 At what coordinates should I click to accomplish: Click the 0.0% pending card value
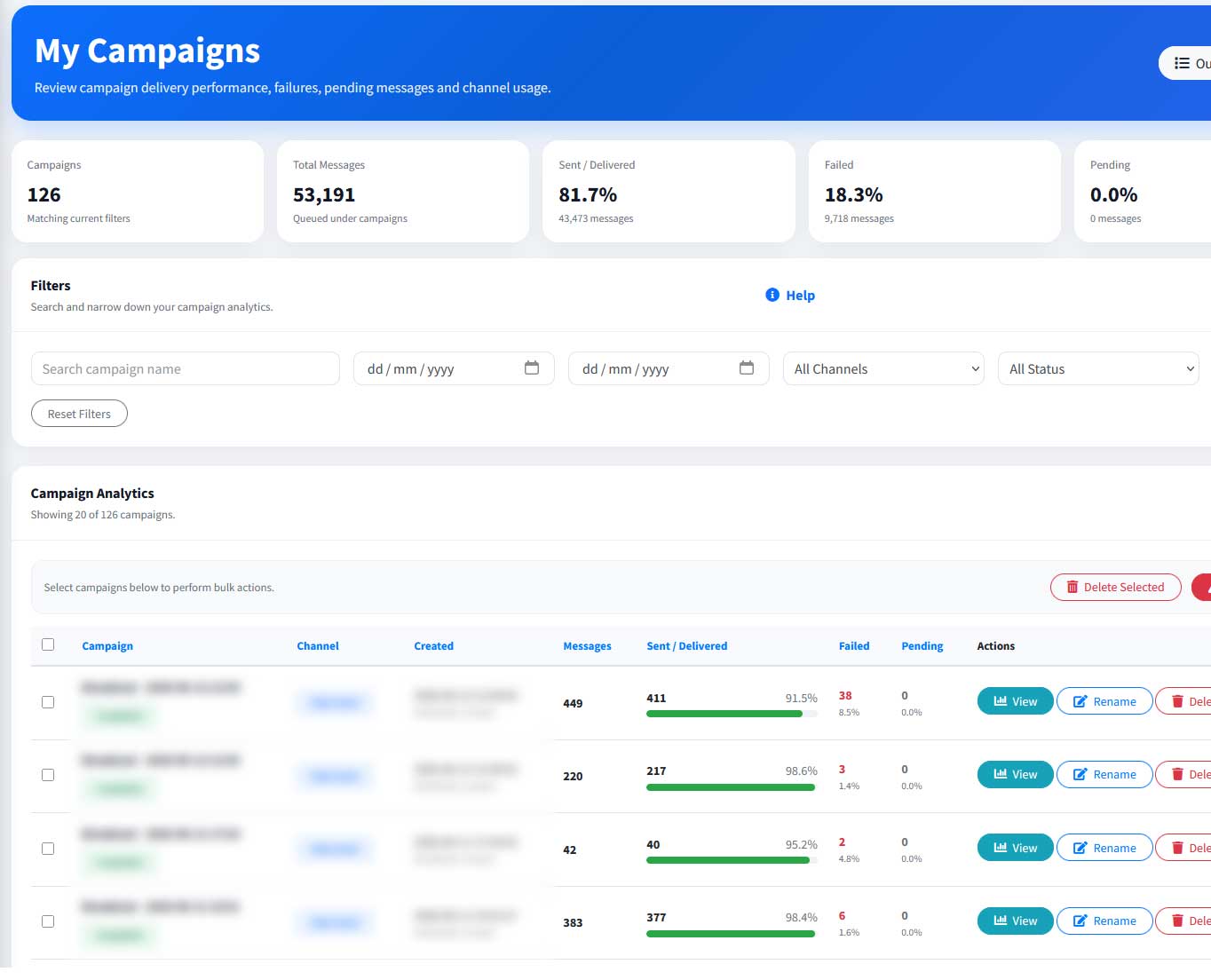point(1113,194)
